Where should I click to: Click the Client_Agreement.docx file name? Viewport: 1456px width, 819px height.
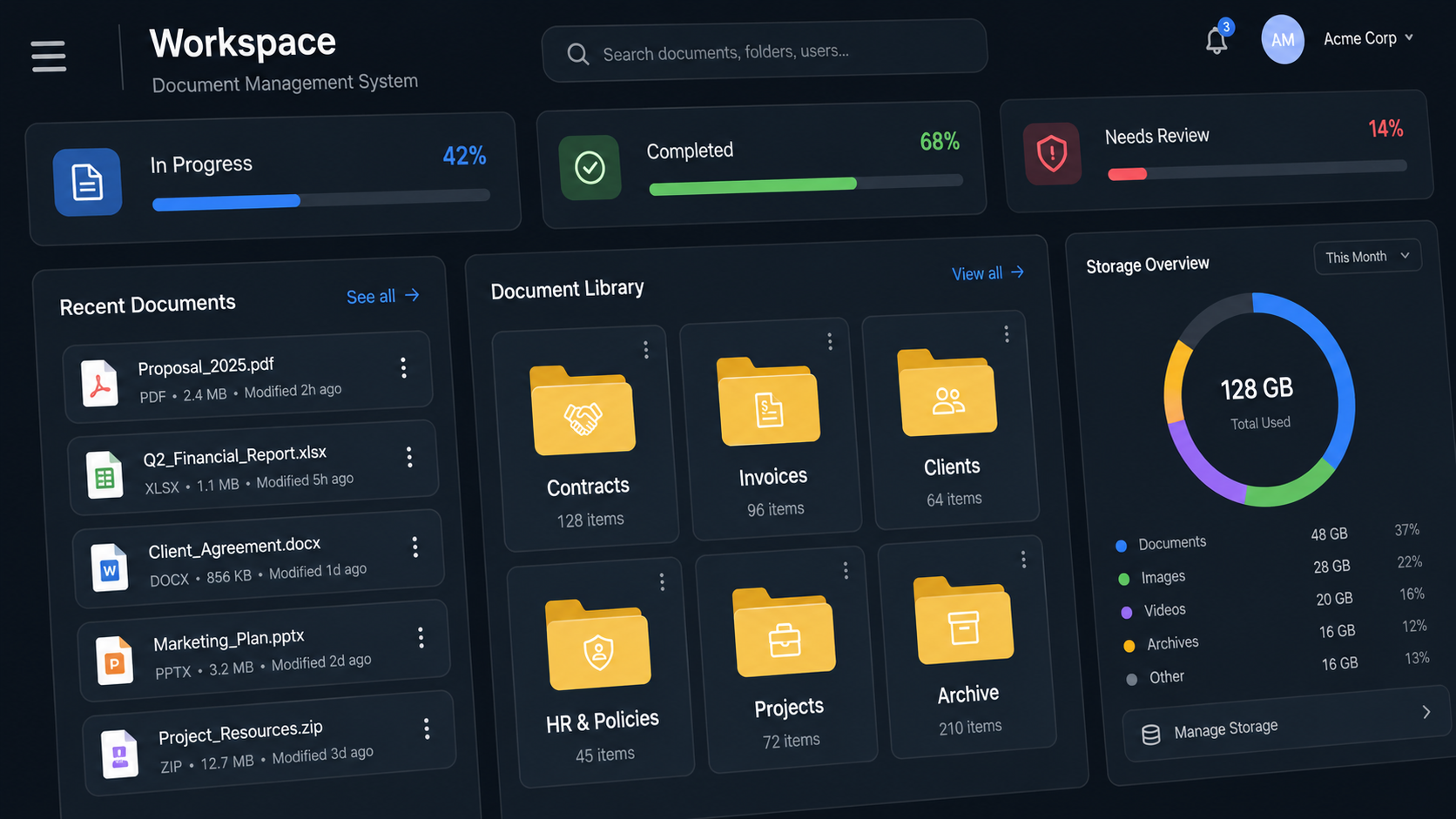234,547
